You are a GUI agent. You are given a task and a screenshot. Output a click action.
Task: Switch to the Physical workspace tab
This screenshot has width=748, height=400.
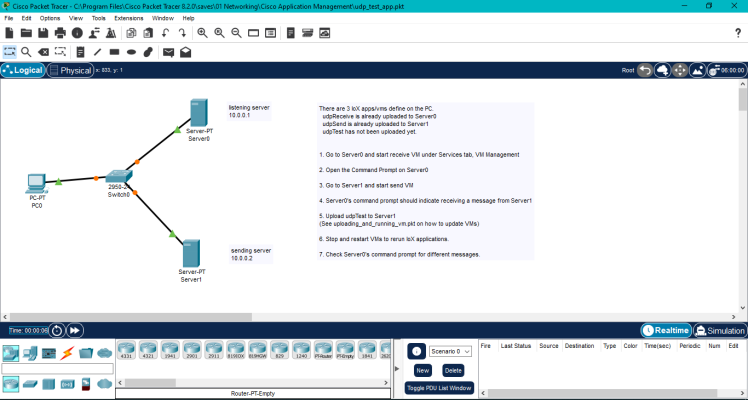(70, 70)
